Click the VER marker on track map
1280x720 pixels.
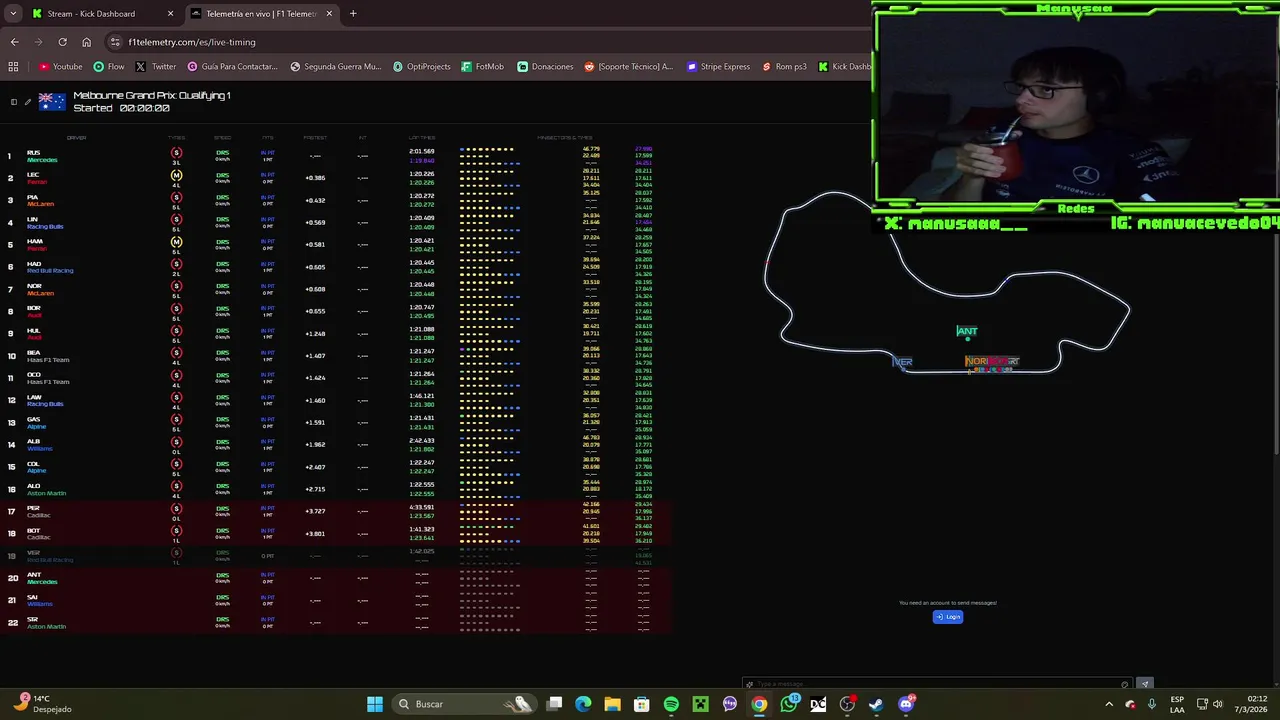pos(902,362)
